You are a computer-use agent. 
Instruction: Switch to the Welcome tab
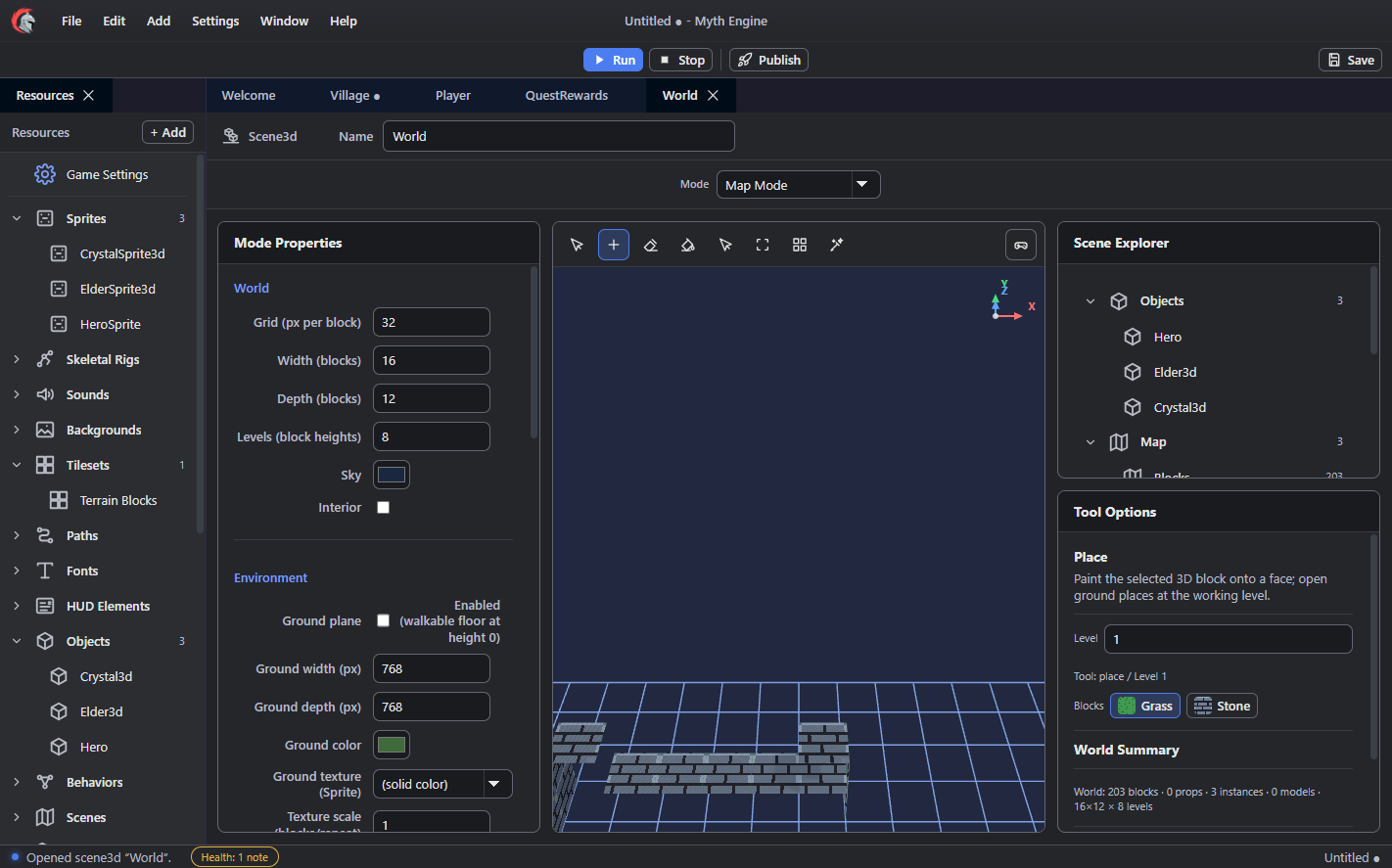coord(249,95)
